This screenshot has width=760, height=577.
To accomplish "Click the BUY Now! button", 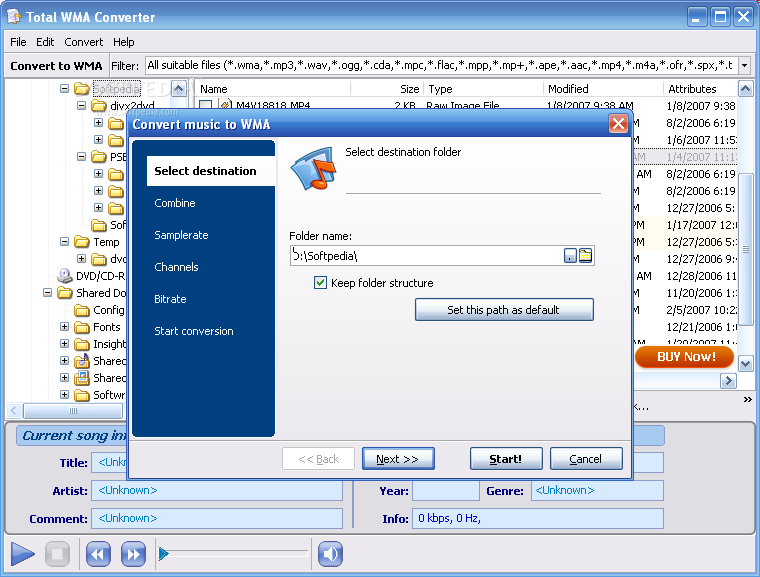I will tap(685, 357).
